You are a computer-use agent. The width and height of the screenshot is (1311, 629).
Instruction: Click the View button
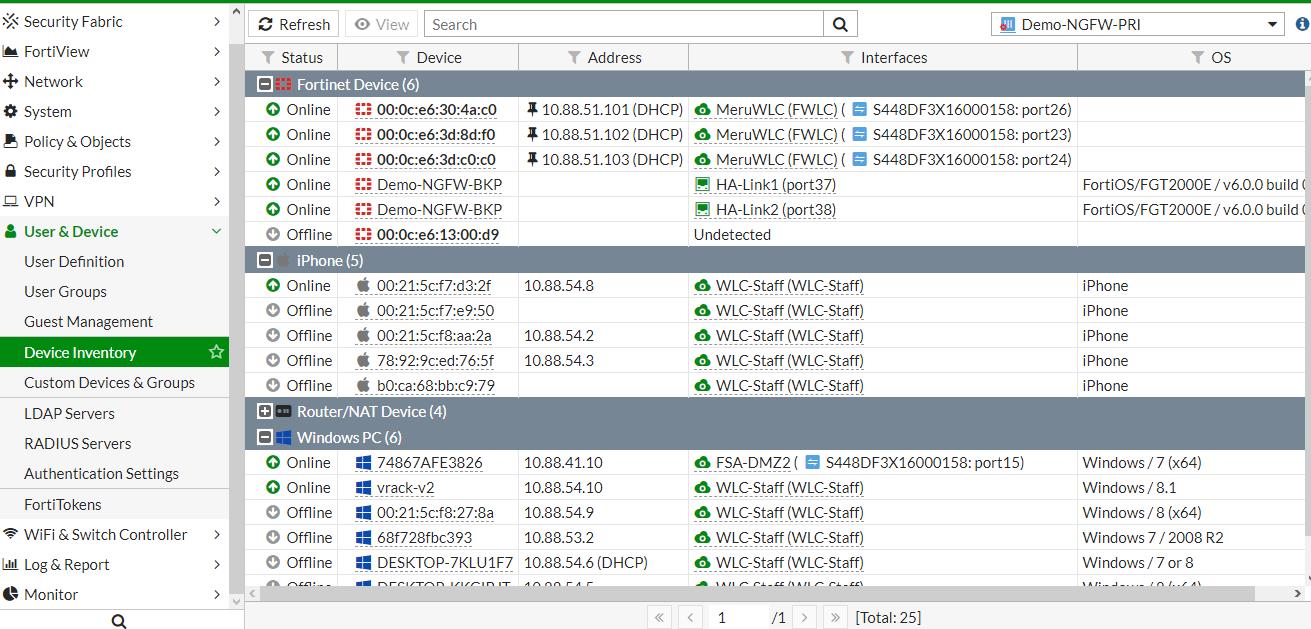click(382, 24)
